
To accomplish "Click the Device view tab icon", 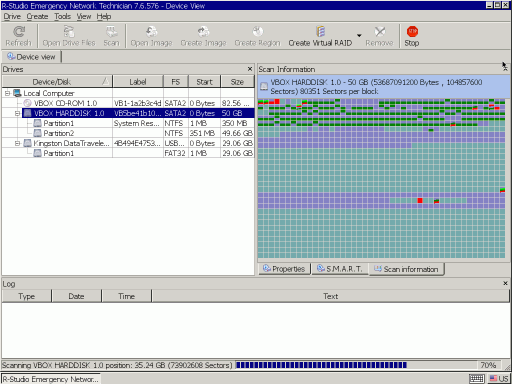I will pyautogui.click(x=11, y=56).
